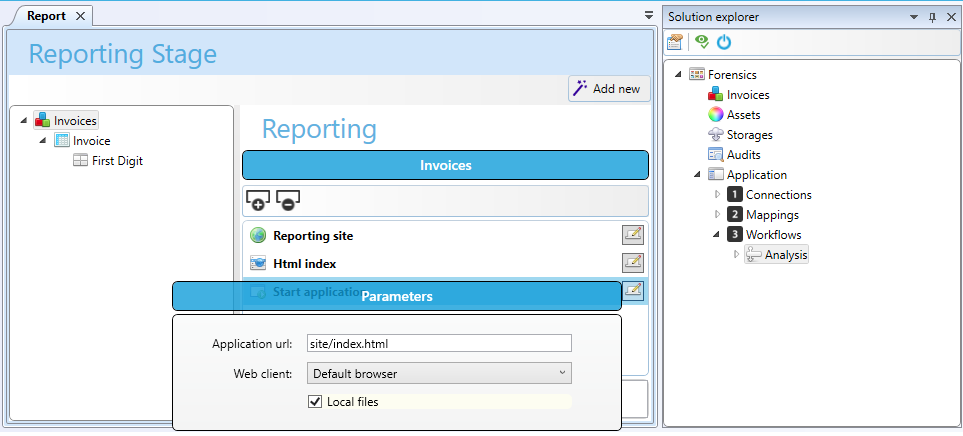Edit the Reporting site entry

[633, 235]
